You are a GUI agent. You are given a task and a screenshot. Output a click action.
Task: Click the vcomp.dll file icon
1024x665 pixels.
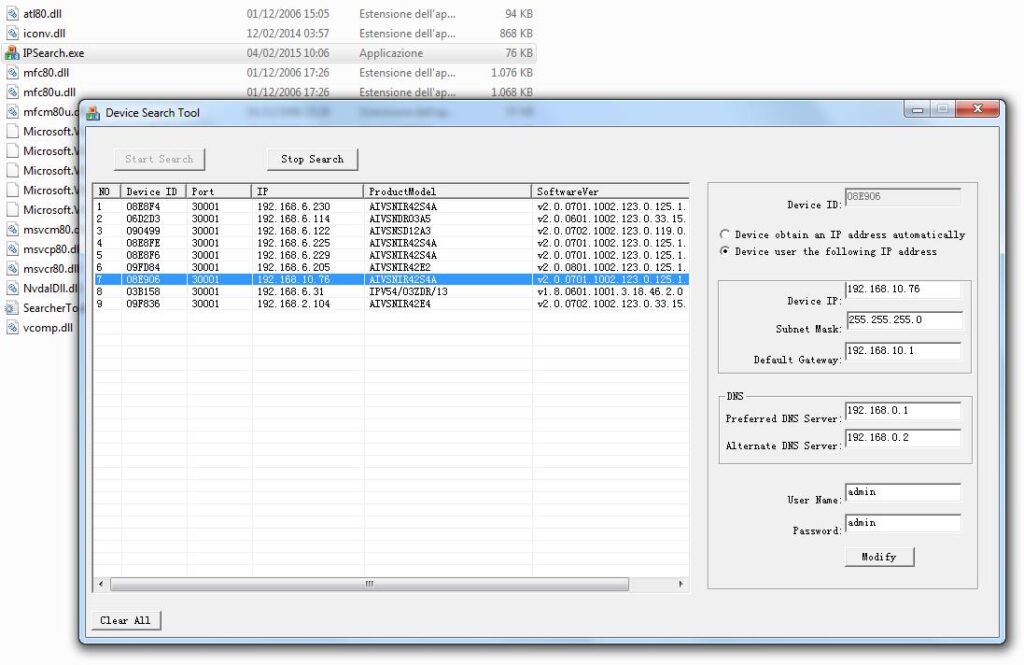12,327
